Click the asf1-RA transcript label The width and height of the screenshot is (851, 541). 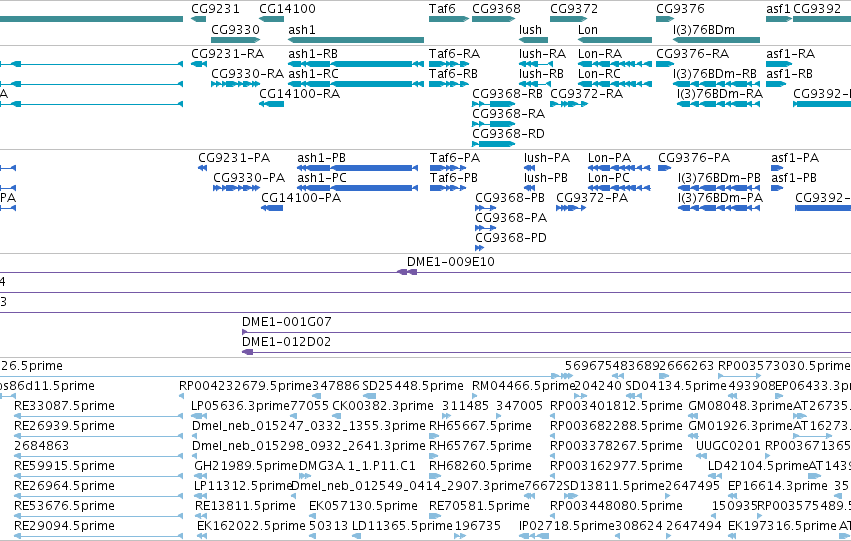click(790, 54)
